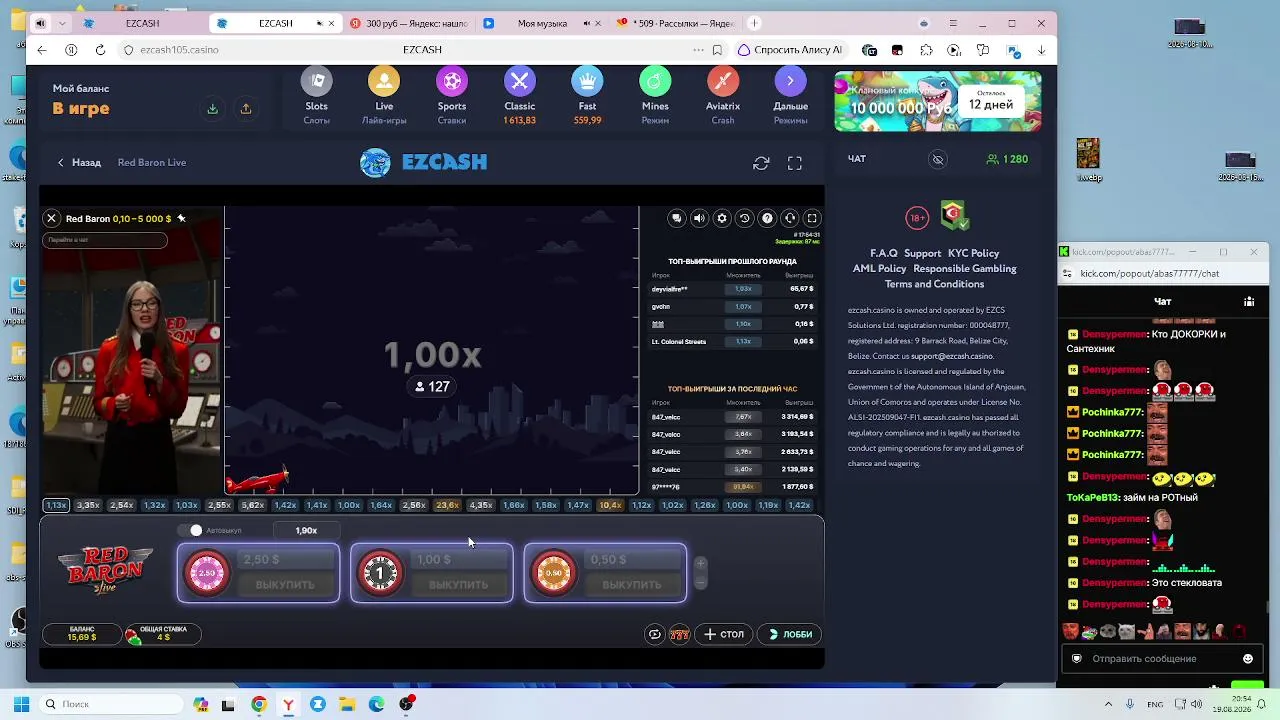Show more modes with the Дальше arrow
Screen dimensions: 1280x720
(x=790, y=82)
